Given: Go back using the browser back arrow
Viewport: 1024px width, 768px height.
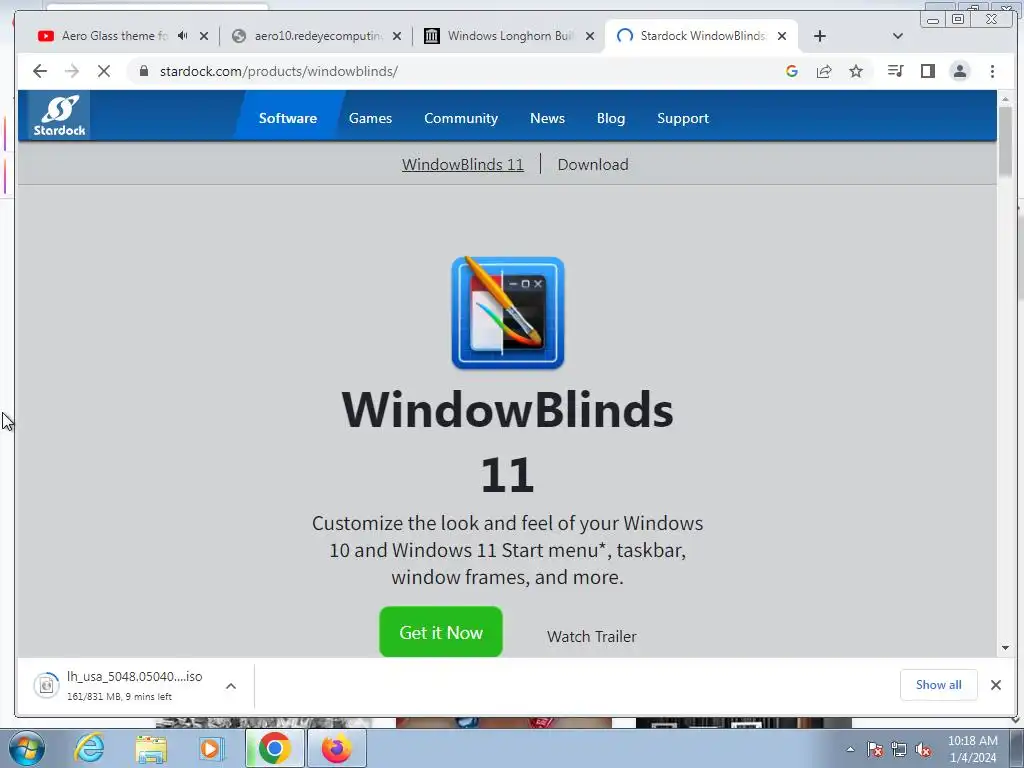Looking at the screenshot, I should pyautogui.click(x=40, y=71).
